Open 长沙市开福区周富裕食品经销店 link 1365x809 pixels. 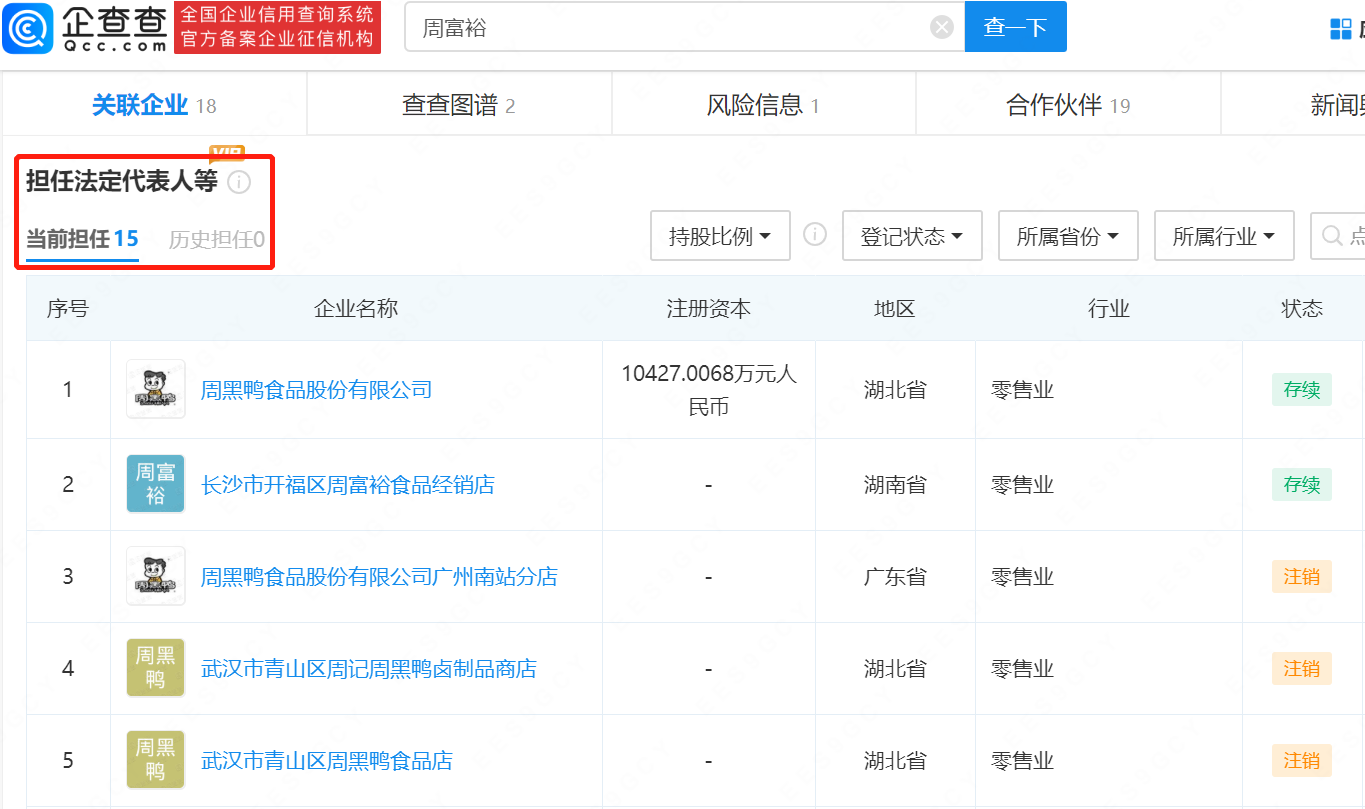(x=348, y=485)
